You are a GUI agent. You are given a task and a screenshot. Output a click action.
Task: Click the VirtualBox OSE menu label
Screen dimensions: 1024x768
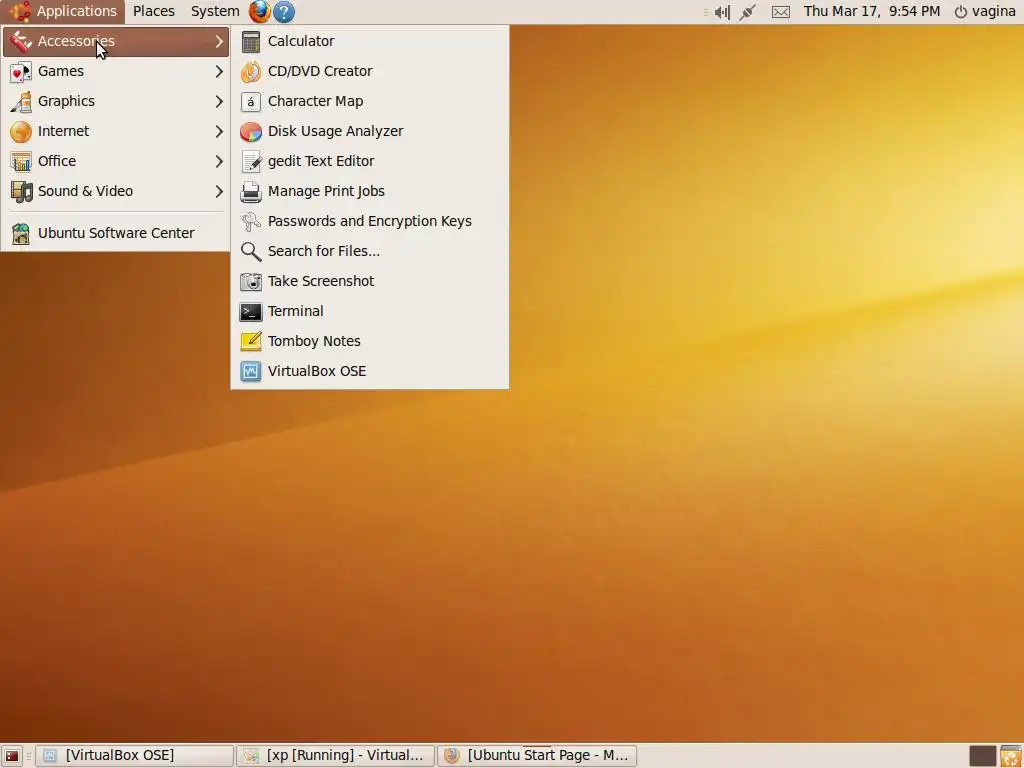[317, 372]
